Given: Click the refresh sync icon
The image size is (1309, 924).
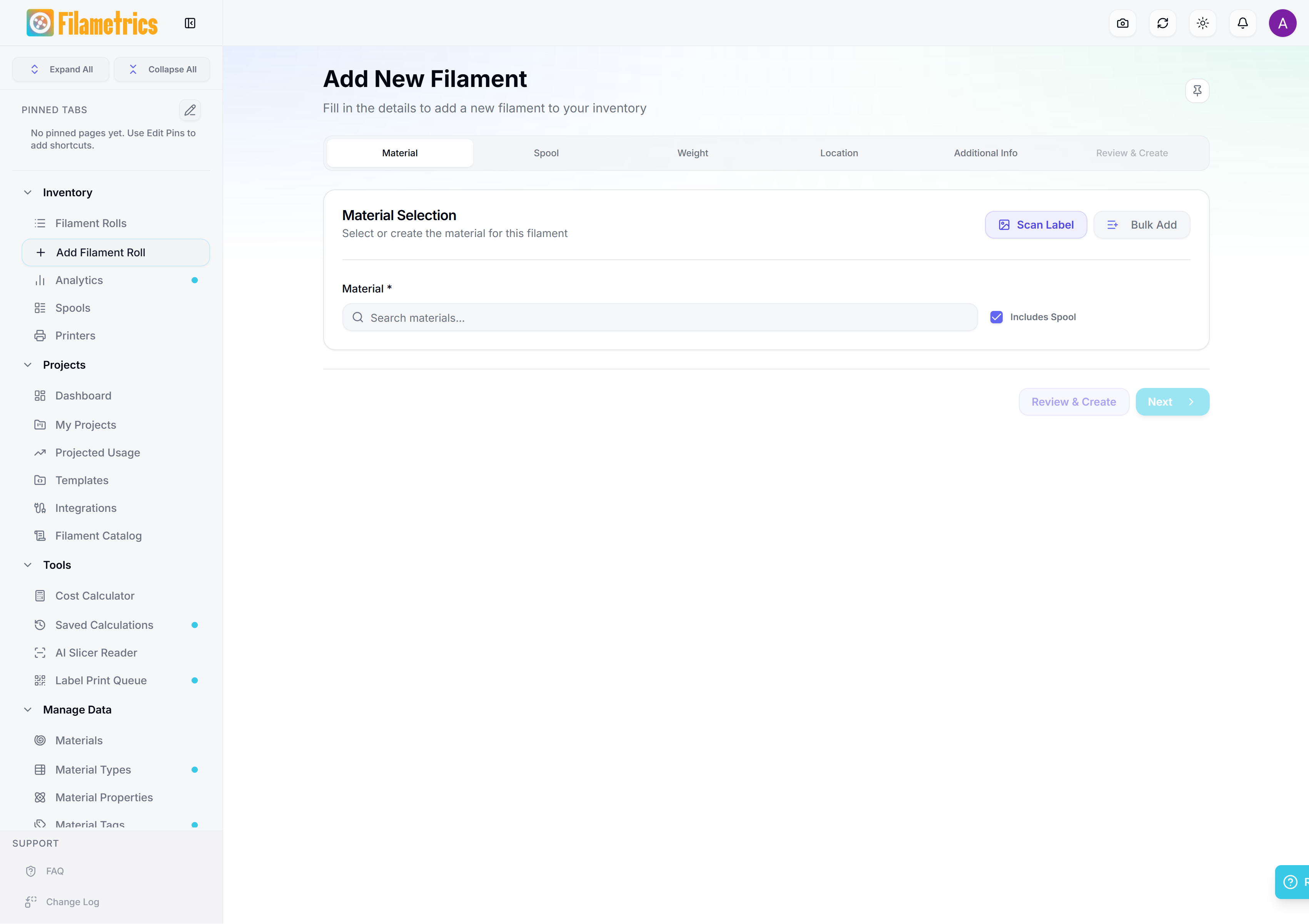Looking at the screenshot, I should pyautogui.click(x=1162, y=23).
